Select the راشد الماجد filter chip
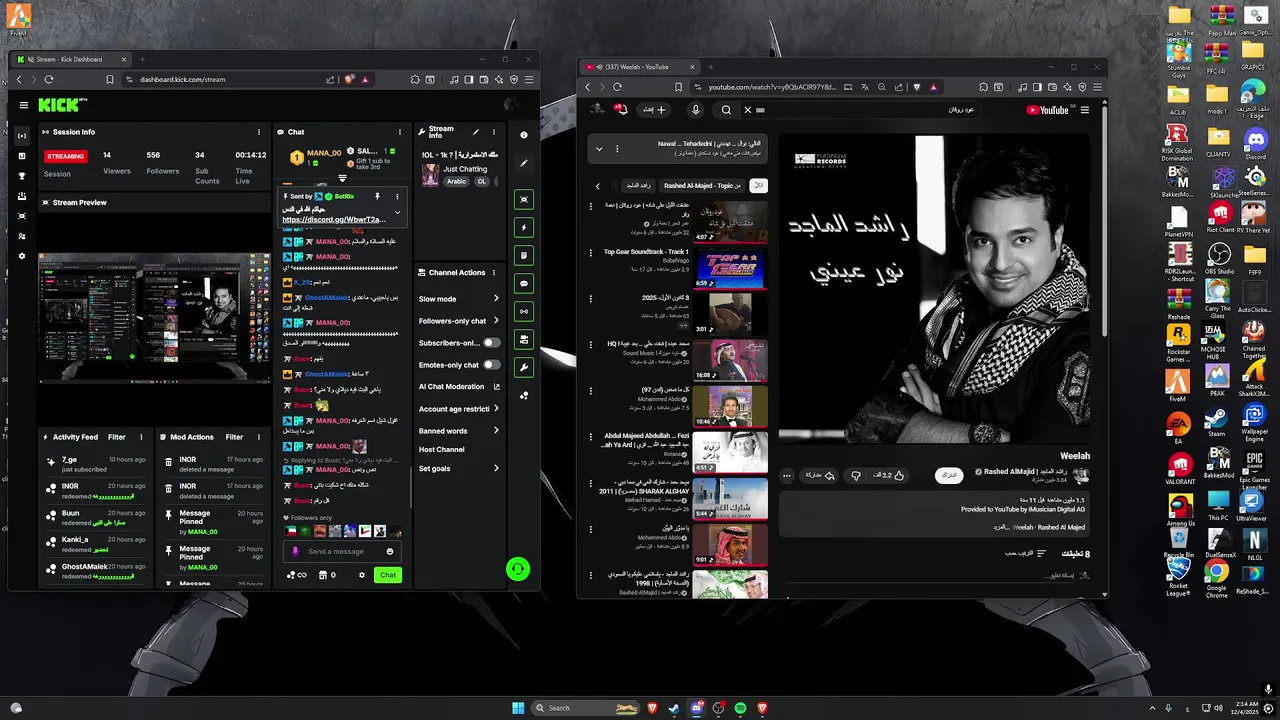This screenshot has width=1280, height=720. coord(638,185)
